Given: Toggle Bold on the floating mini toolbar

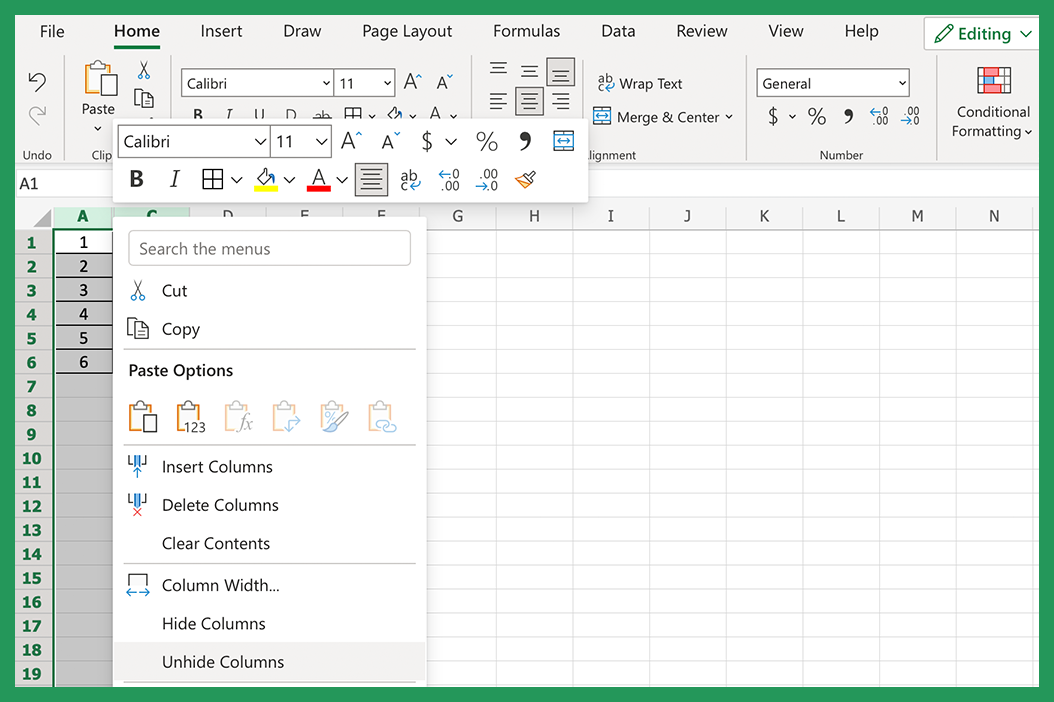Looking at the screenshot, I should (136, 179).
